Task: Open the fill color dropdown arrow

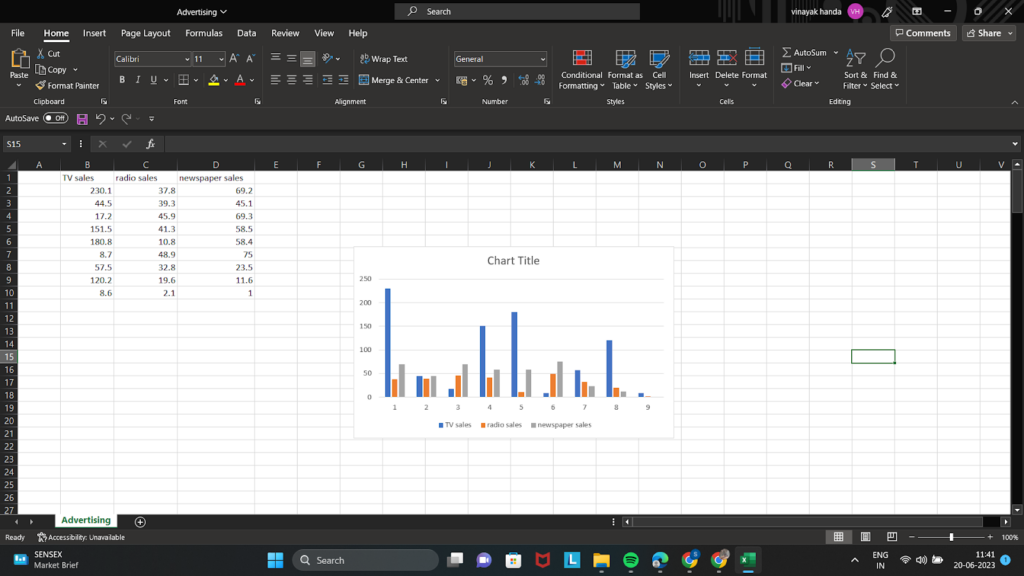Action: pyautogui.click(x=226, y=80)
